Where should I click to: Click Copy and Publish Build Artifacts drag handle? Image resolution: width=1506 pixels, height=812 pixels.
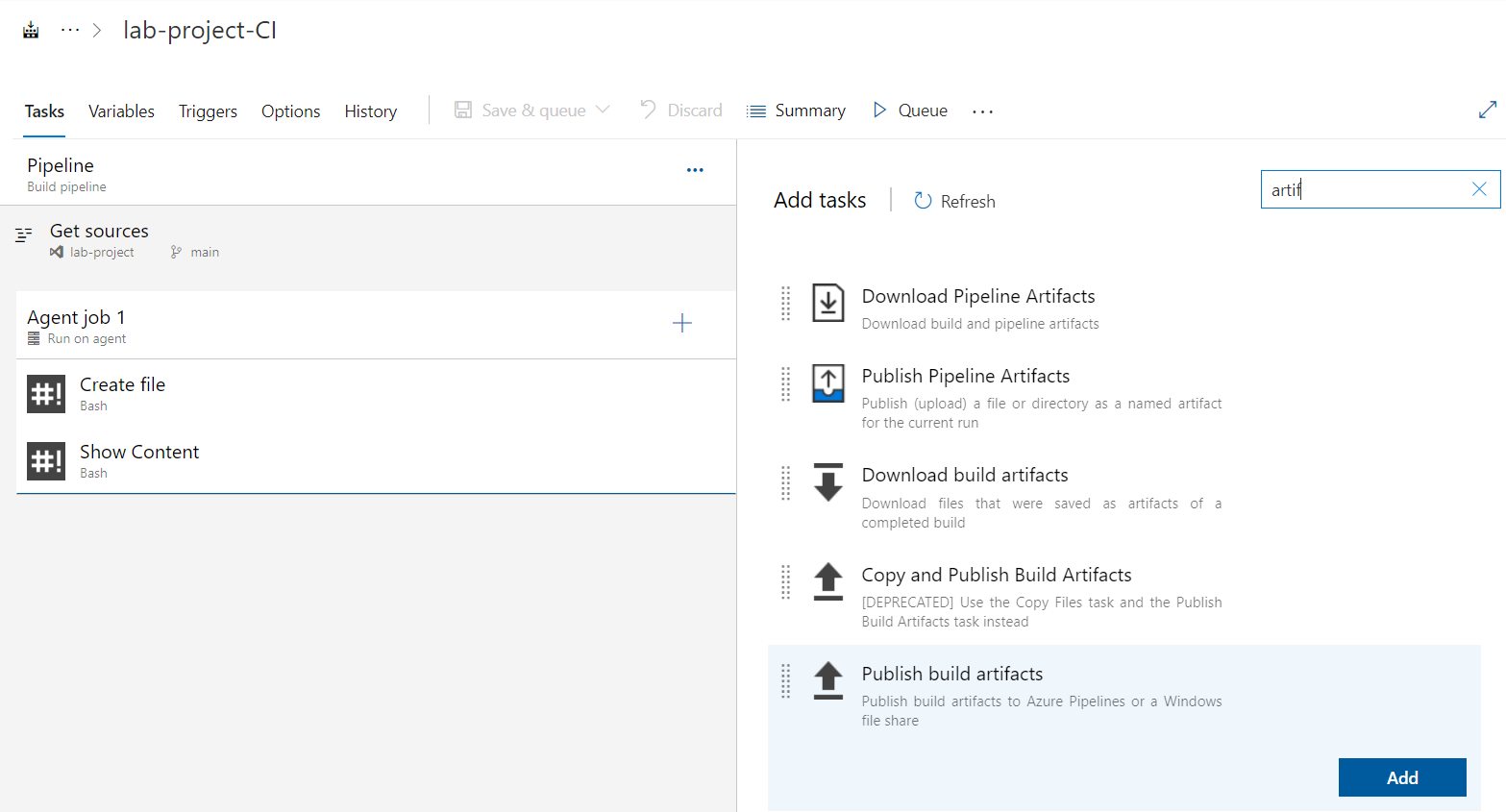[785, 582]
